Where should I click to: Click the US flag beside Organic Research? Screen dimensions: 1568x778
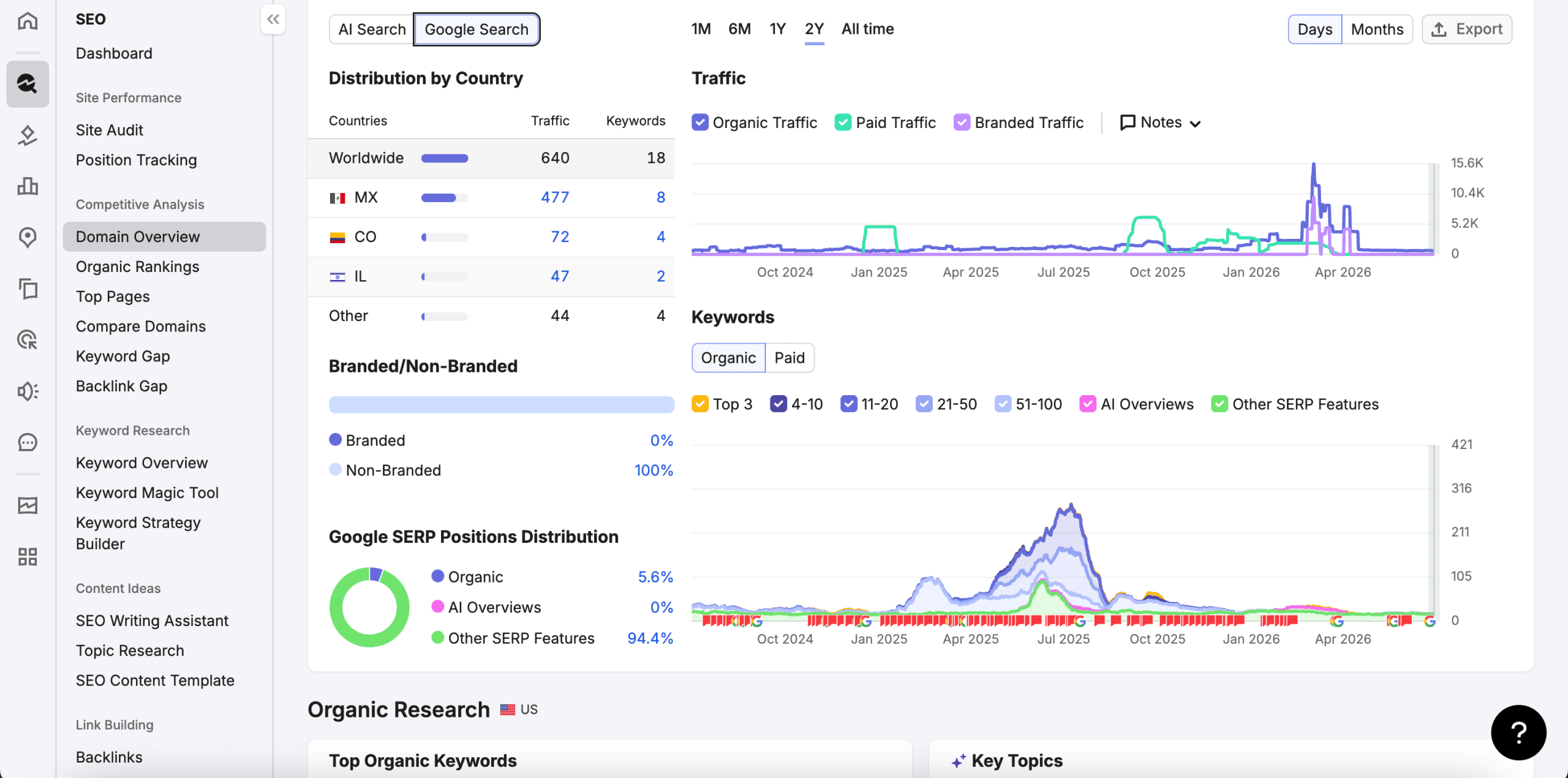[x=507, y=709]
